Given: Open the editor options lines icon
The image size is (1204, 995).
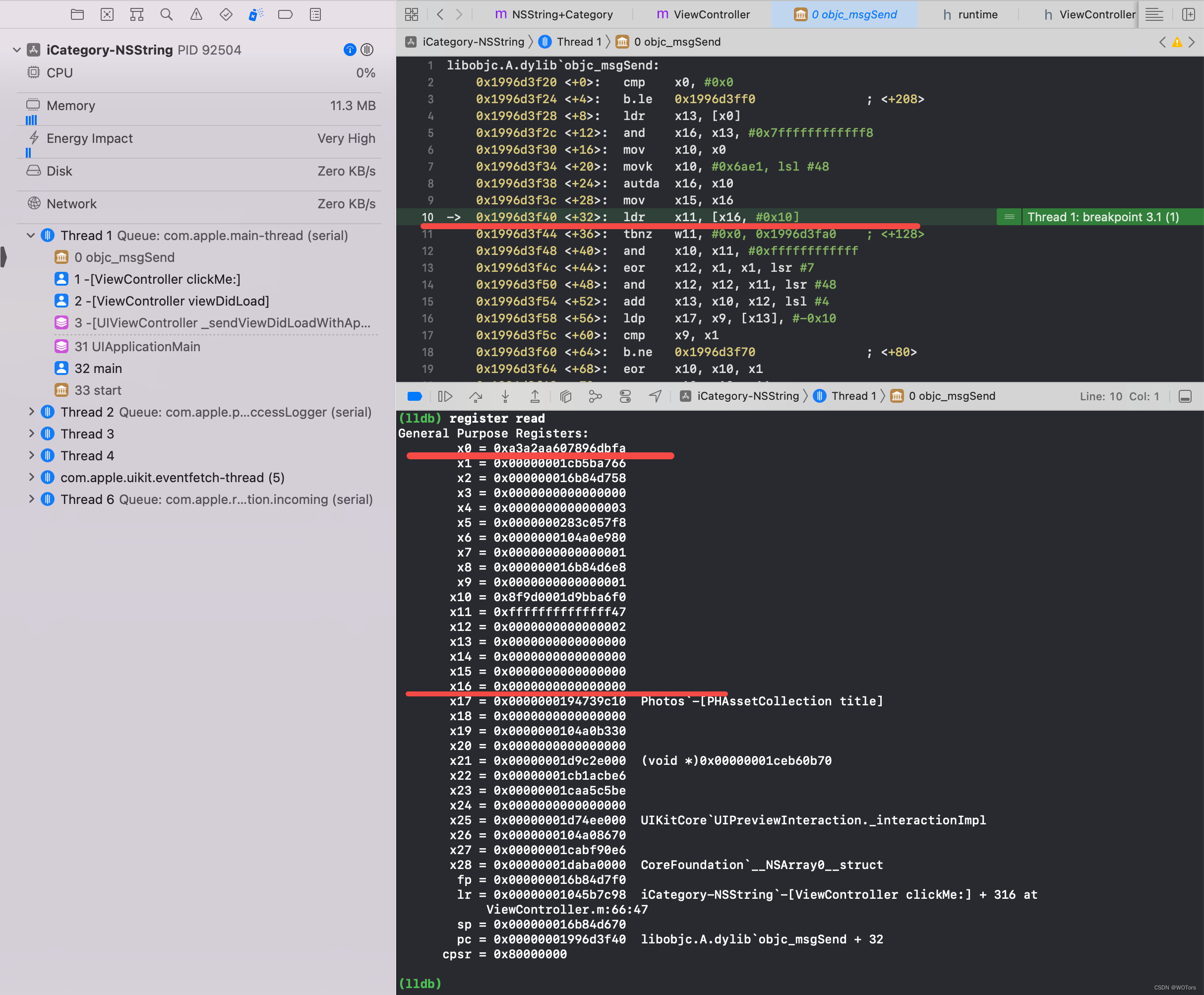Looking at the screenshot, I should tap(1154, 14).
